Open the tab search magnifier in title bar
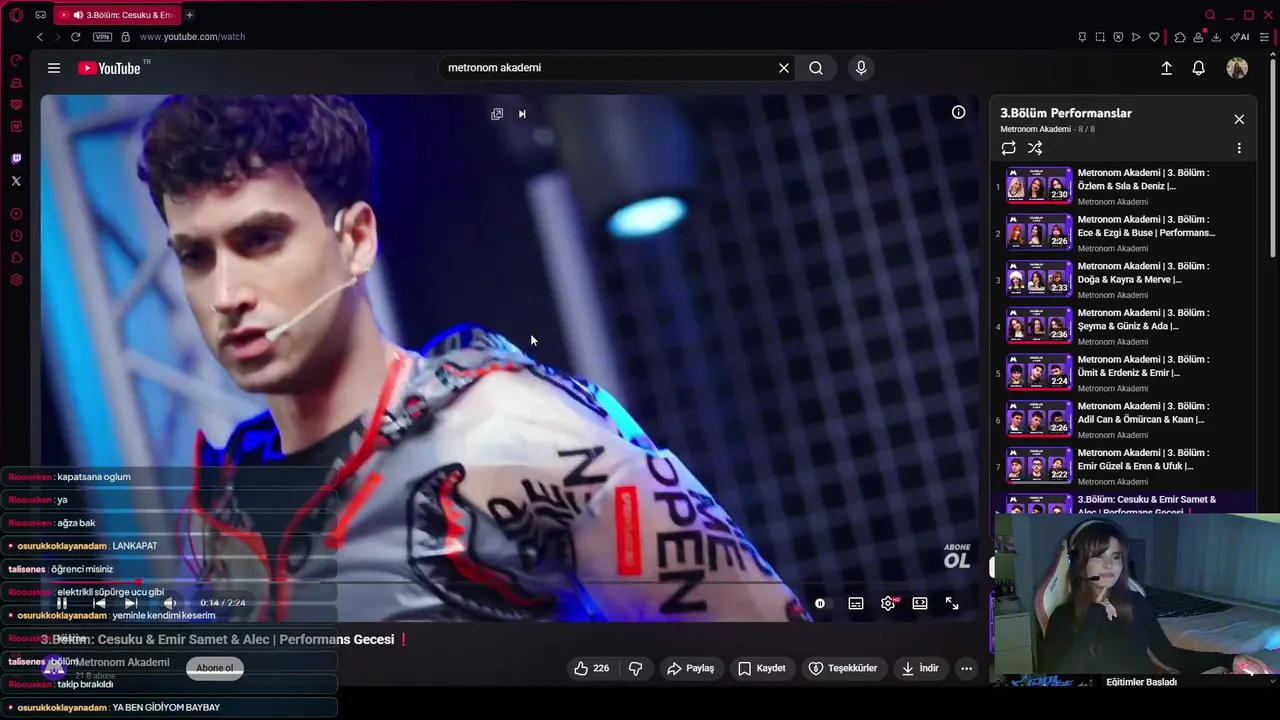Image resolution: width=1280 pixels, height=720 pixels. click(1210, 15)
